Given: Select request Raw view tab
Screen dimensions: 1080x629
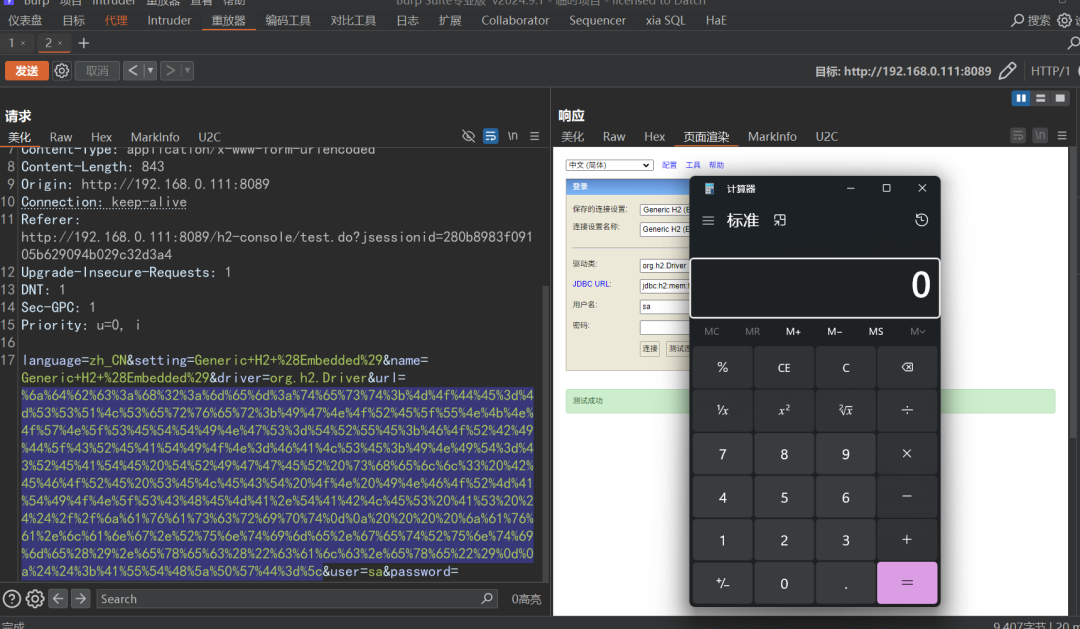Looking at the screenshot, I should pyautogui.click(x=61, y=137).
